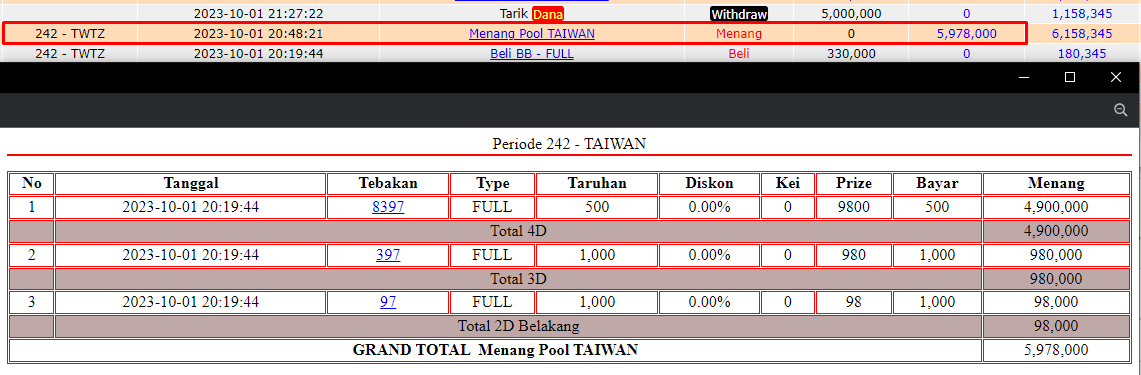This screenshot has height=375, width=1141.
Task: Click the Tanggal column header
Action: (x=191, y=183)
